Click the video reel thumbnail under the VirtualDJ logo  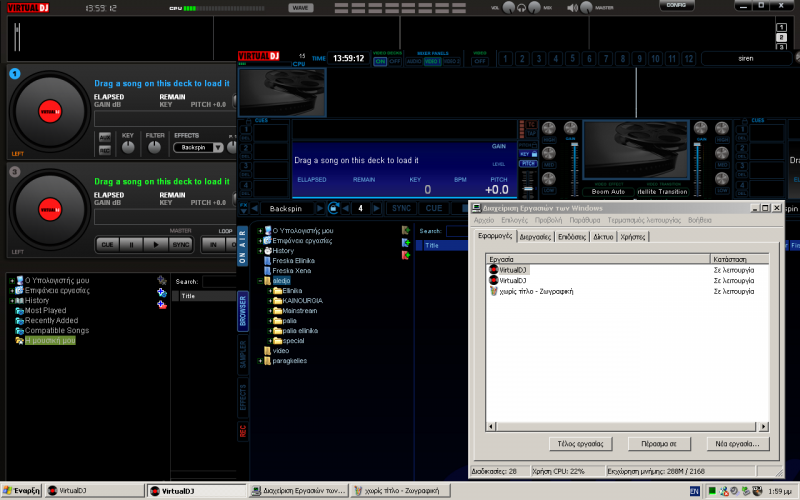tap(282, 92)
